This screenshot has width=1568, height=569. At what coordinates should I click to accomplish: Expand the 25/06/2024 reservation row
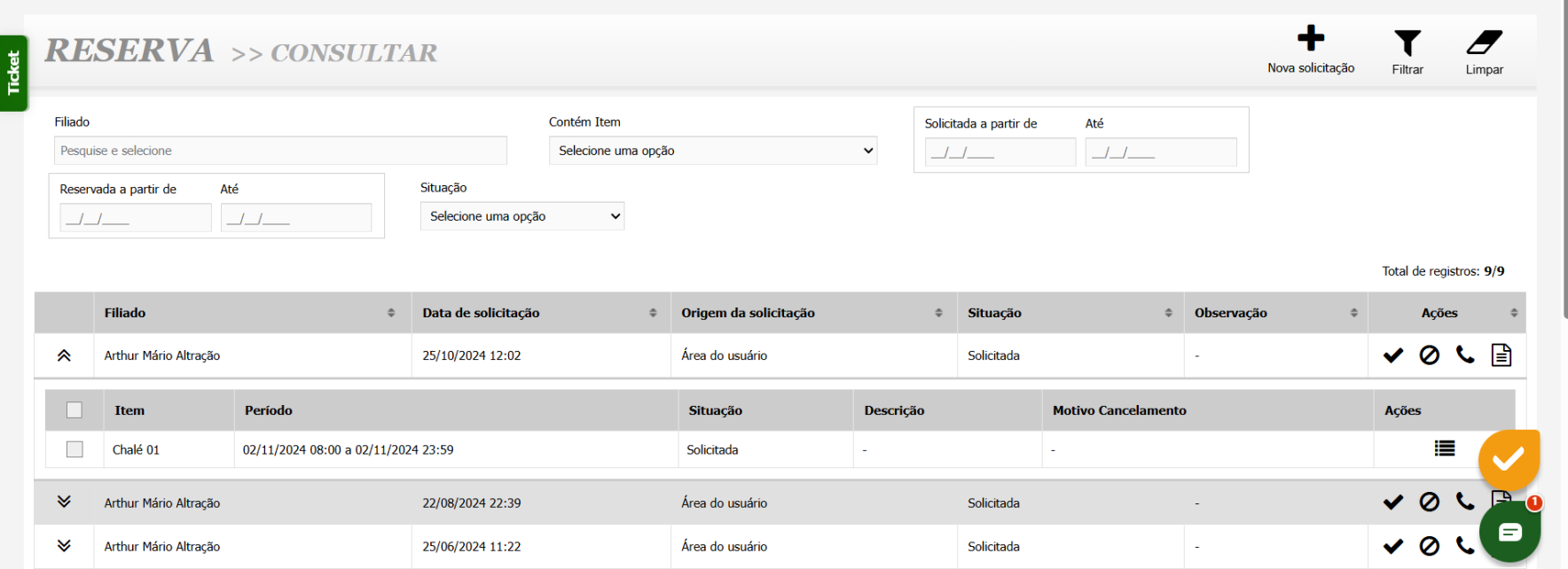coord(64,546)
